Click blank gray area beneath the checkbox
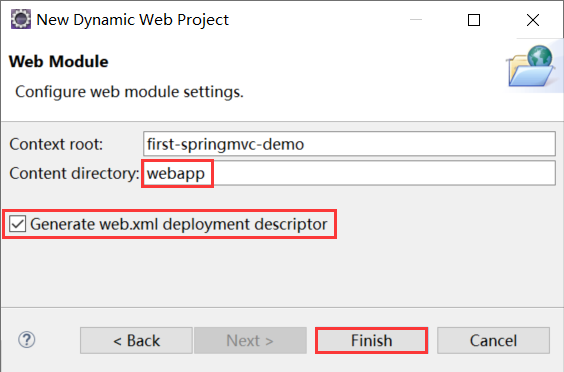 point(281,273)
